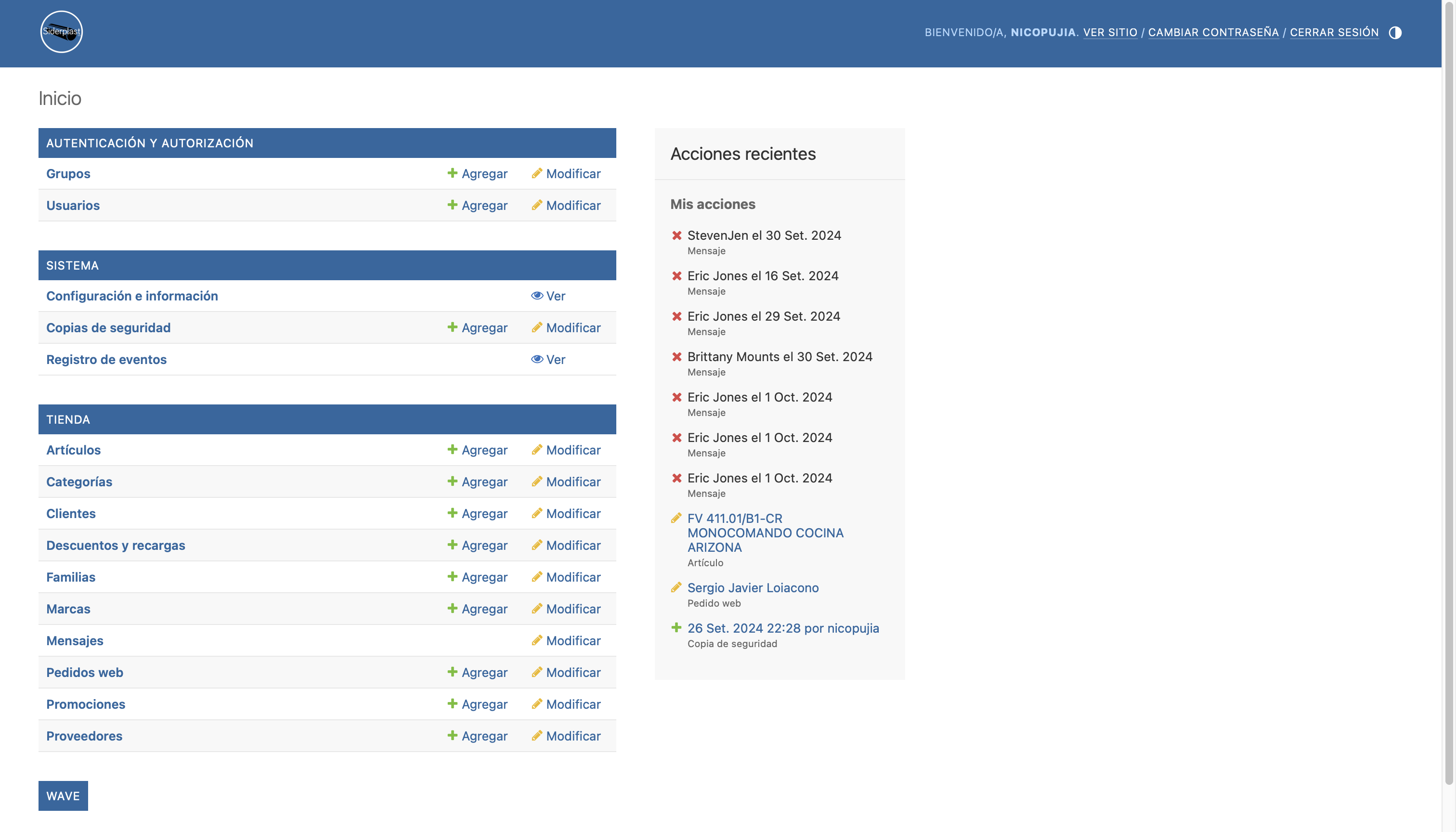Click the page's vertical scrollbar
1456x832 pixels.
coord(1449,394)
